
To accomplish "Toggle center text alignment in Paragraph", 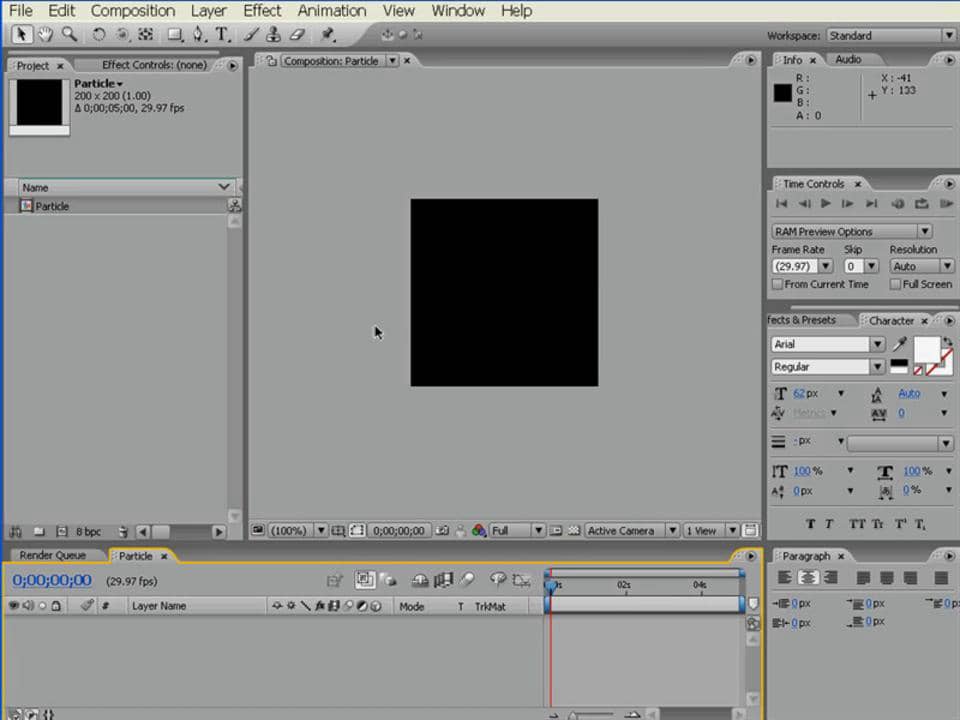I will coord(808,578).
